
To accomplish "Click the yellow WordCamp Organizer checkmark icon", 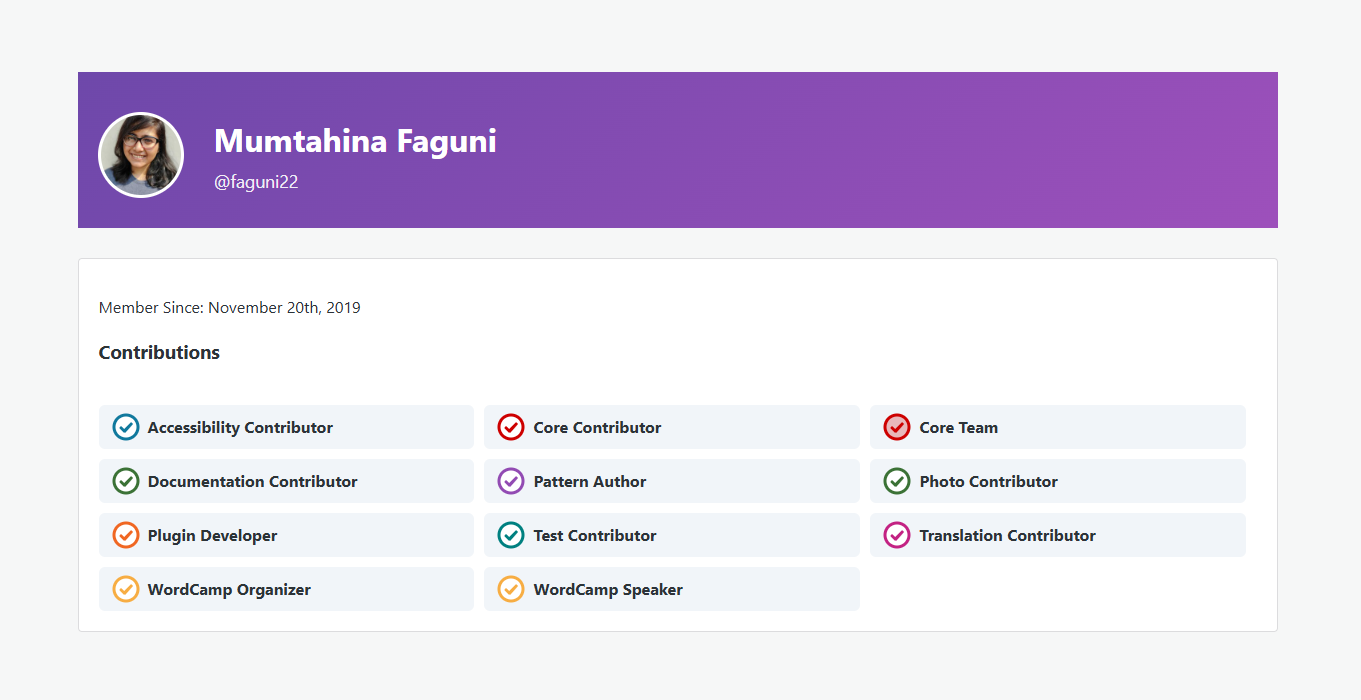I will tap(125, 589).
